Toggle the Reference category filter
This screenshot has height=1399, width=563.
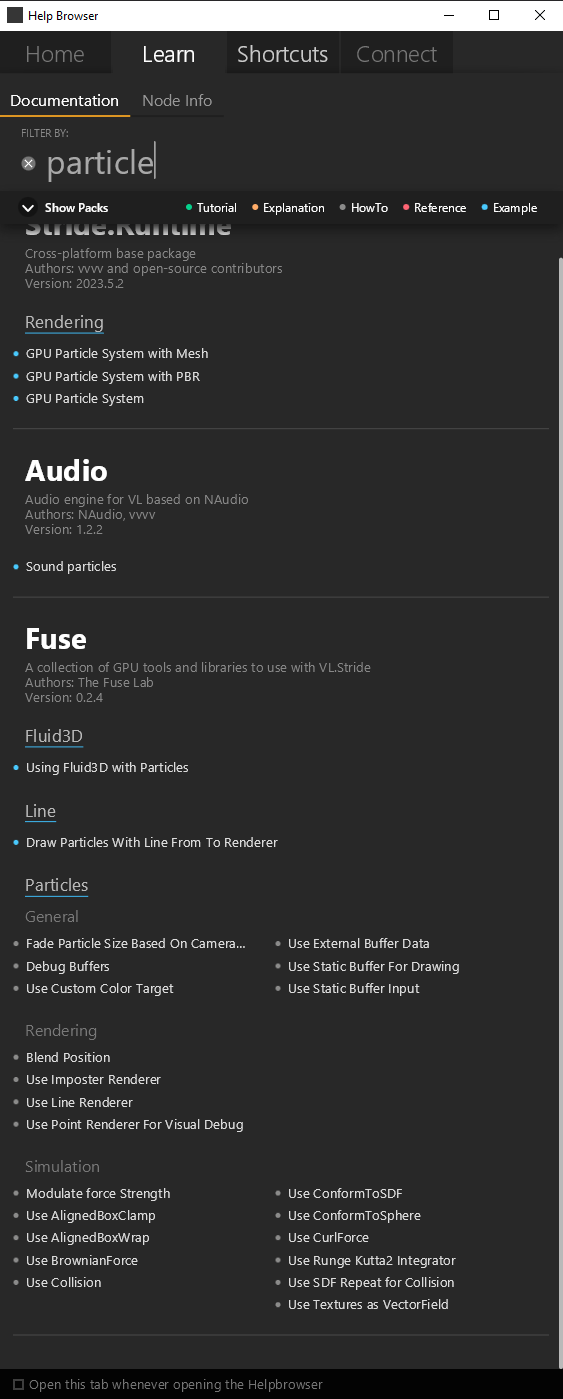(x=434, y=208)
